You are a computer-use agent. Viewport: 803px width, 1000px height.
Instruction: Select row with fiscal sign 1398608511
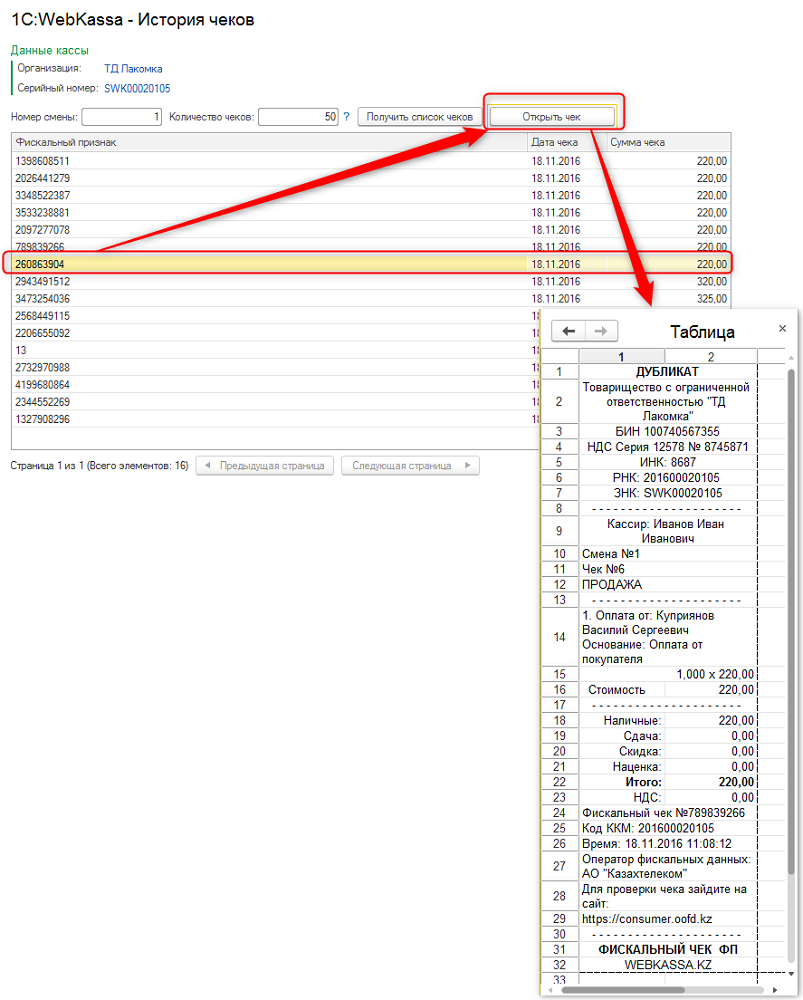pos(268,160)
